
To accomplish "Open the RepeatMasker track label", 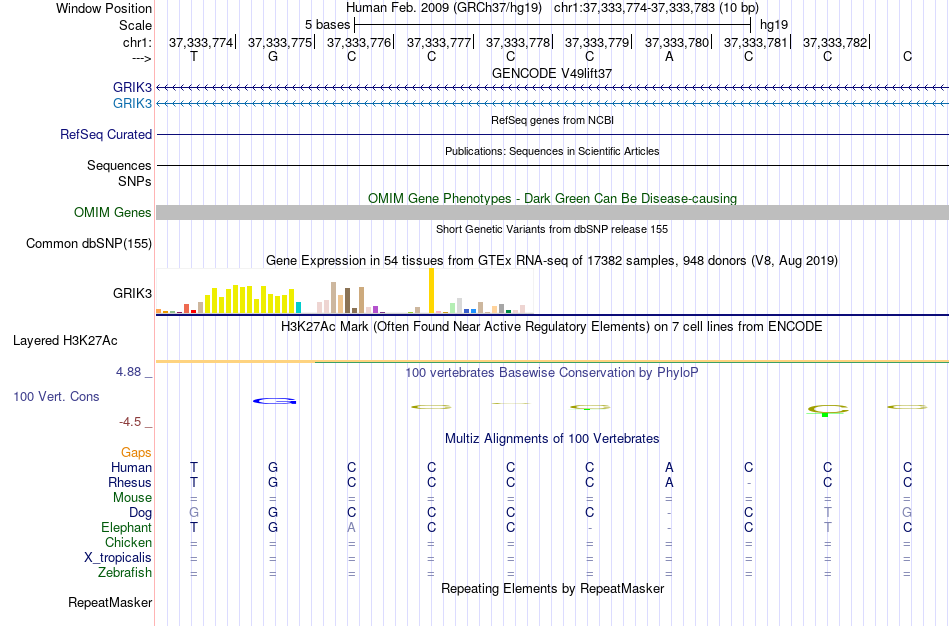I will tap(110, 602).
